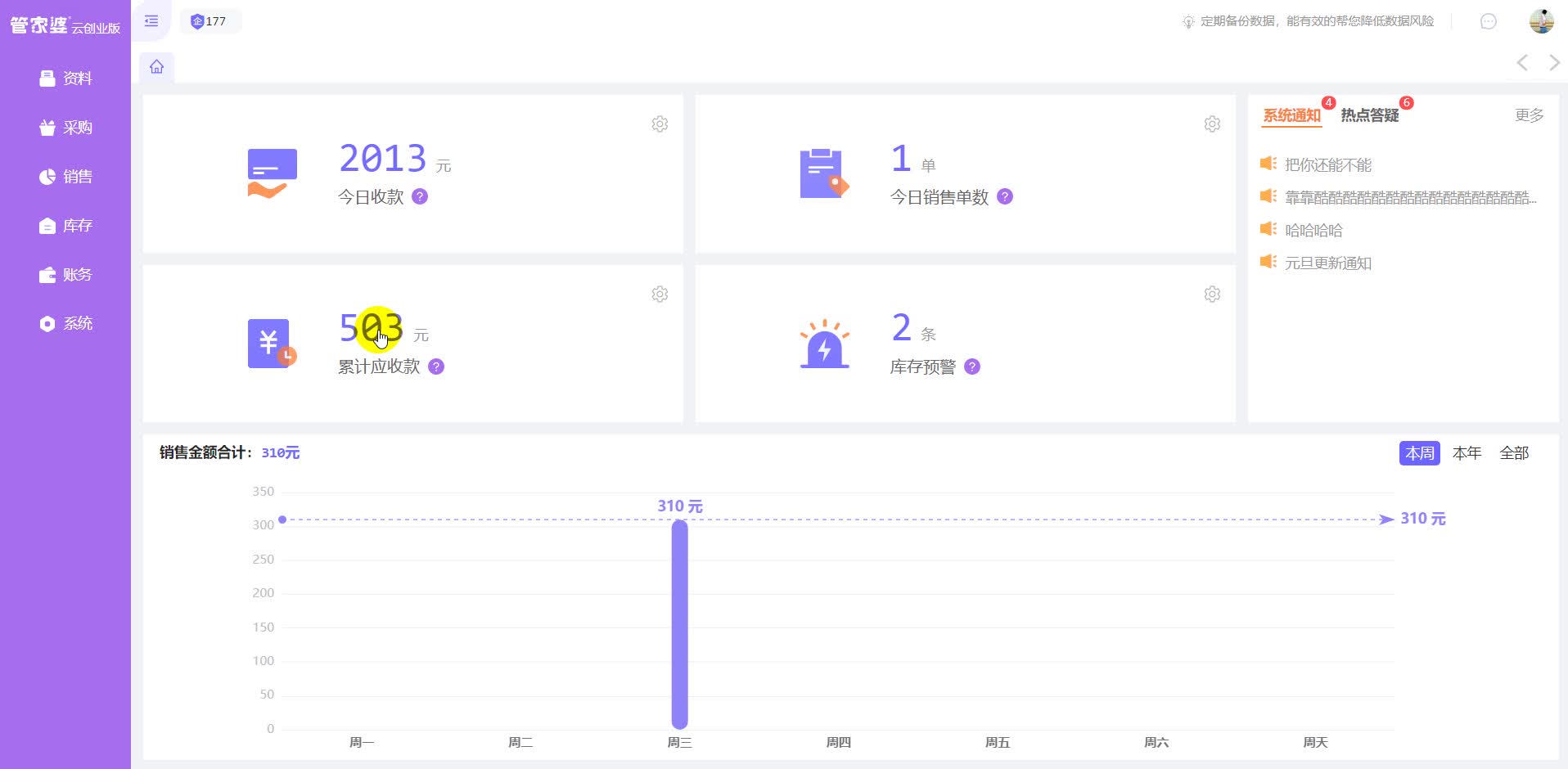Open 库存 in the sidebar
The width and height of the screenshot is (1568, 769).
click(x=65, y=226)
